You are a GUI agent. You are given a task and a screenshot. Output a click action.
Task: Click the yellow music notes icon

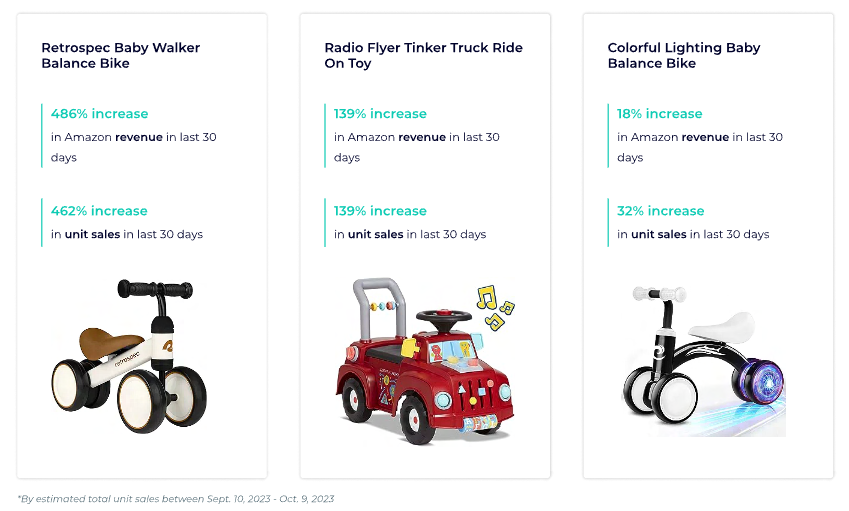(495, 307)
